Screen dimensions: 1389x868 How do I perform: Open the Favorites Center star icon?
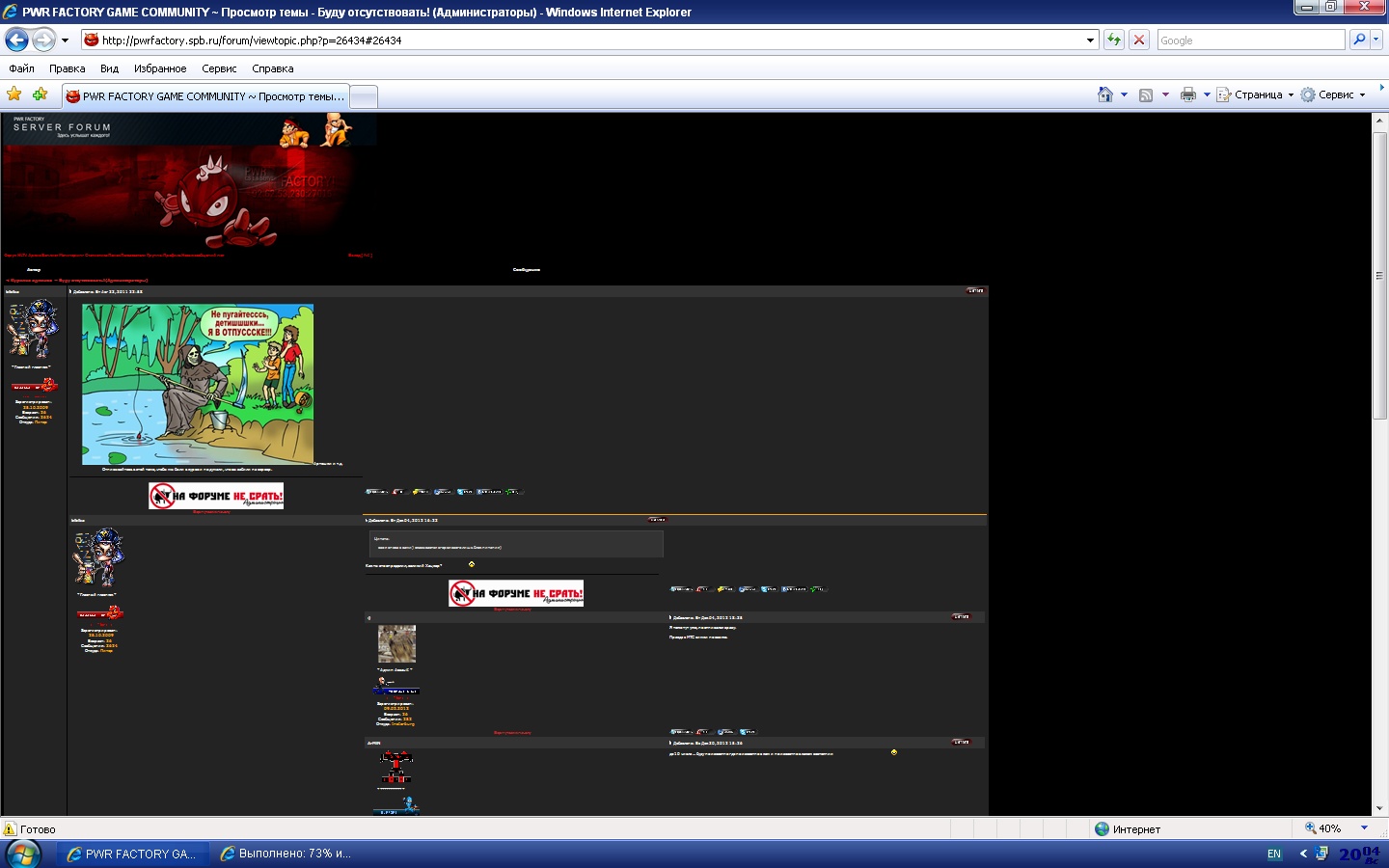[x=14, y=95]
